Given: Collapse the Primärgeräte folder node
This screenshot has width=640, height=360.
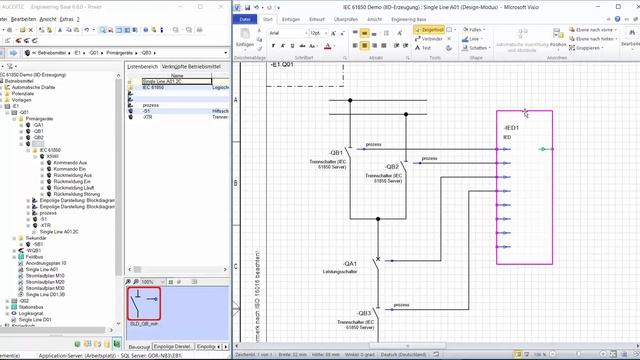Looking at the screenshot, I should click(x=14, y=119).
